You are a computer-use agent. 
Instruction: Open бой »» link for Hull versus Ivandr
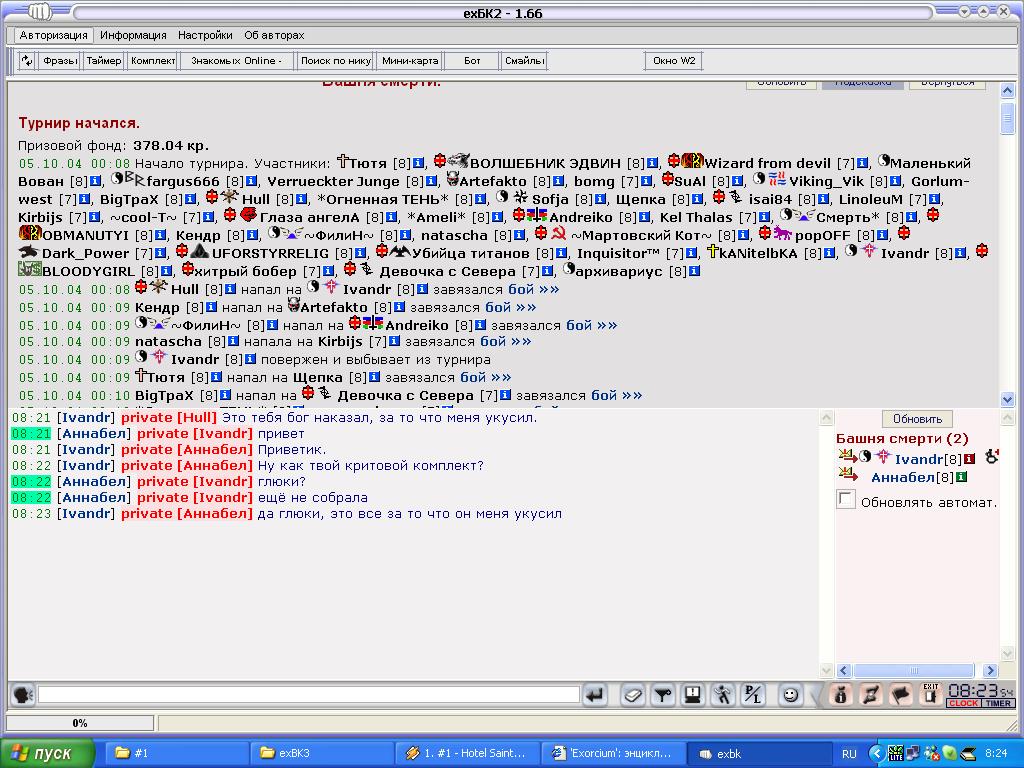click(534, 289)
